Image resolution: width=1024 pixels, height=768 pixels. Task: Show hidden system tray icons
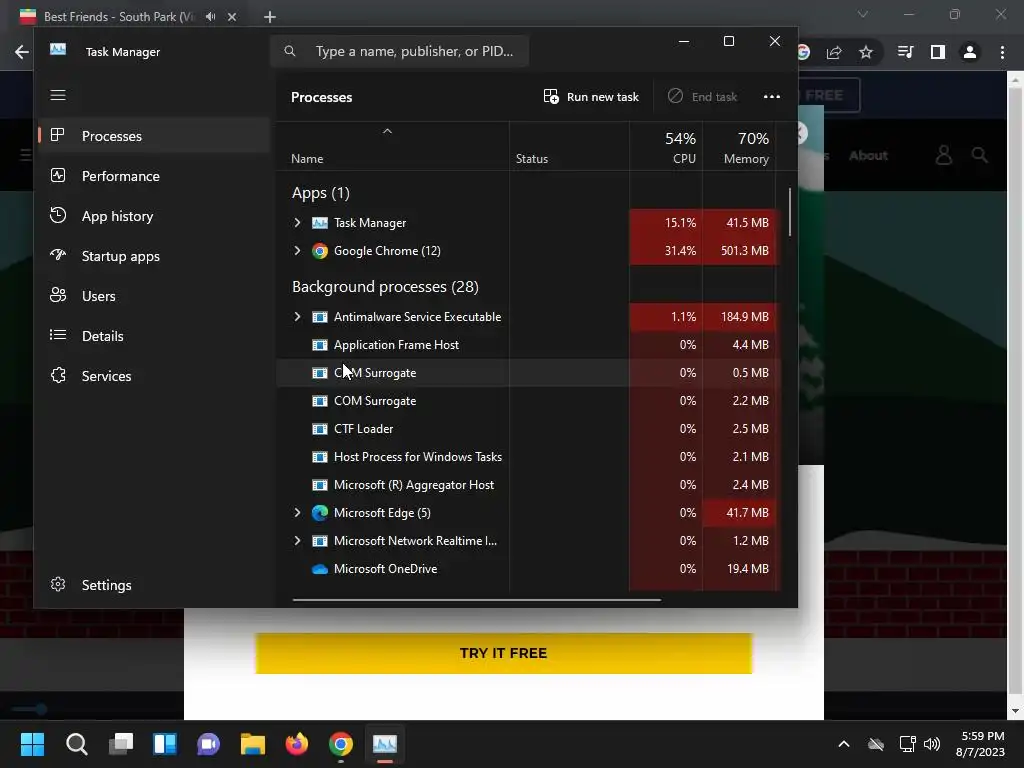point(844,744)
